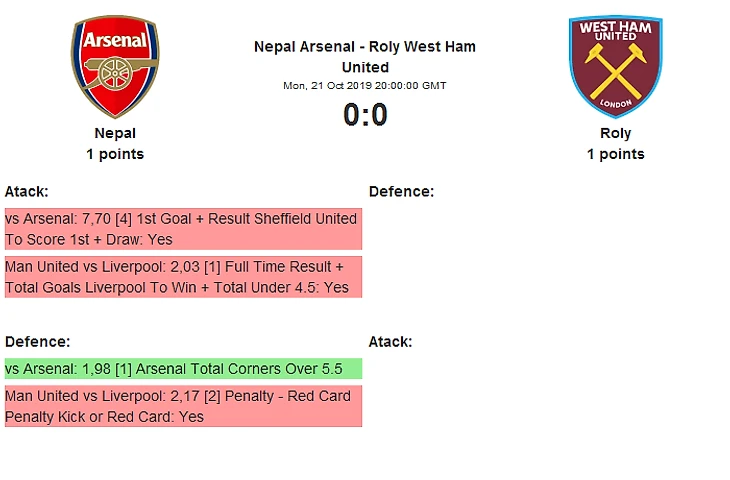This screenshot has width=730, height=480.
Task: Click the lower-right 'Atack:' heading
Action: point(391,341)
